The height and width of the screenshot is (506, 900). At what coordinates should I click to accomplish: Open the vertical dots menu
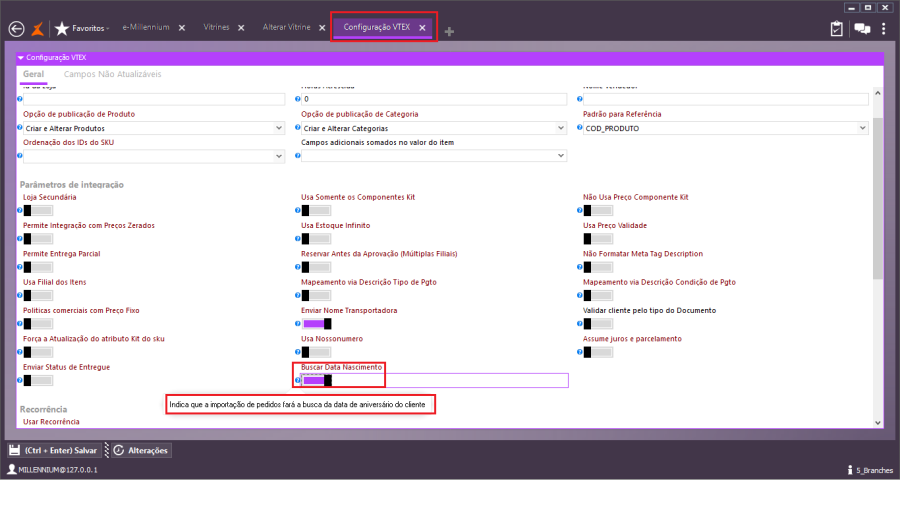coord(884,29)
